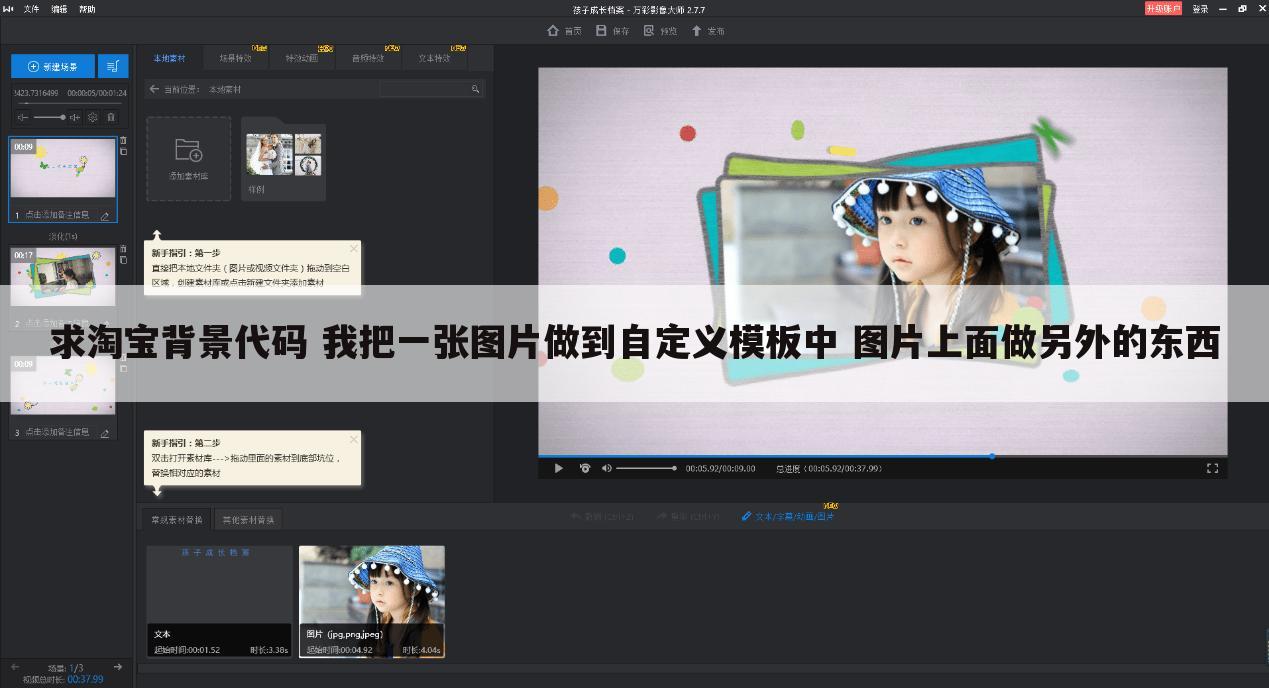The width and height of the screenshot is (1269, 688).
Task: Click 预览 preview in top toolbar
Action: 661,31
